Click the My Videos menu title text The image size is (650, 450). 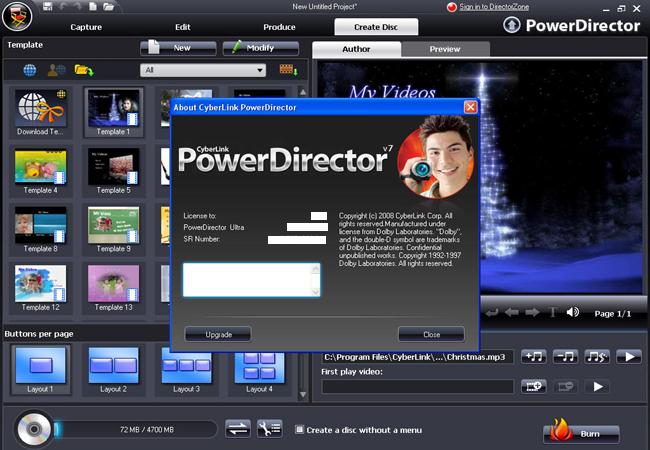392,92
